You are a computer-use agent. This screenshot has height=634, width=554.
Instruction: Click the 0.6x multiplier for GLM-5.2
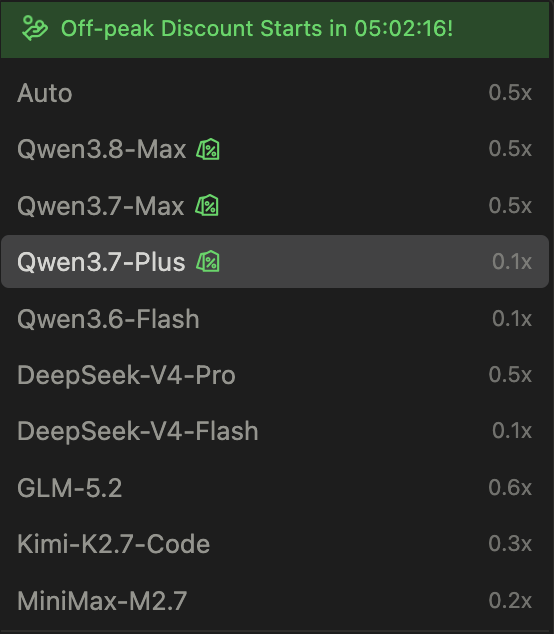pyautogui.click(x=510, y=488)
